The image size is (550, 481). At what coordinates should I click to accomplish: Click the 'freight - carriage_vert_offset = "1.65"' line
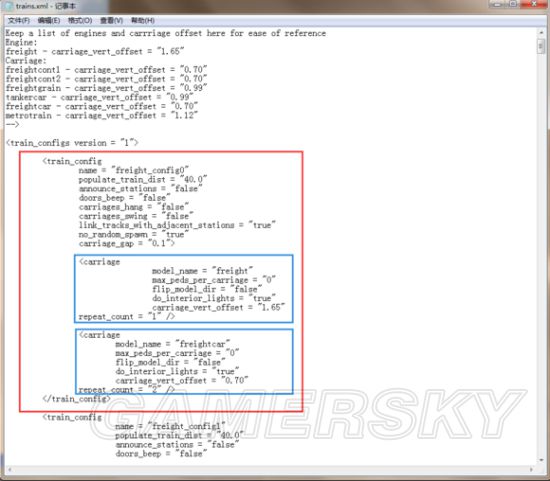coord(95,52)
